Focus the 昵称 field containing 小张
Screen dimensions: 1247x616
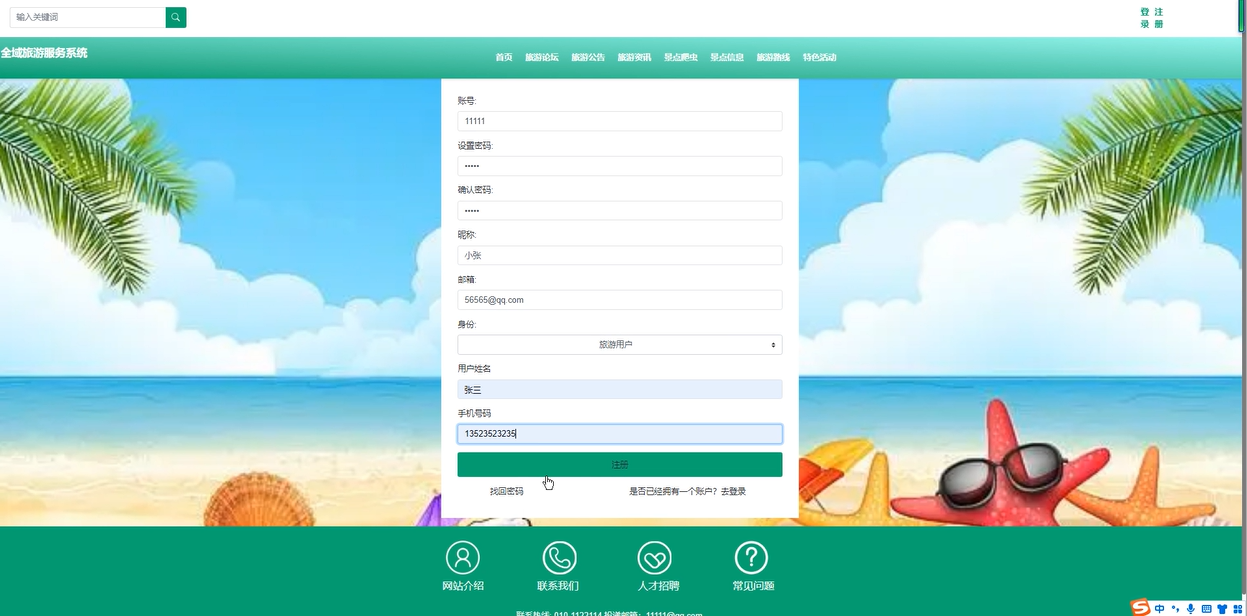(x=620, y=255)
